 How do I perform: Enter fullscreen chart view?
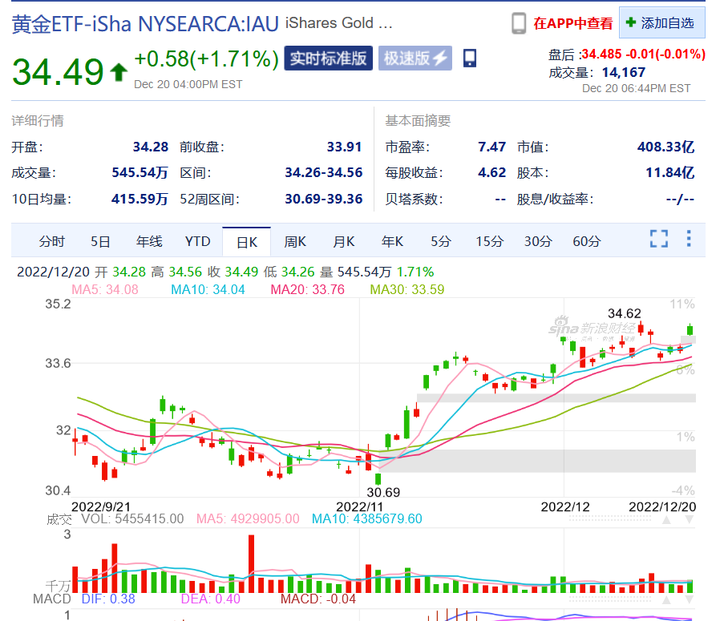pos(659,239)
